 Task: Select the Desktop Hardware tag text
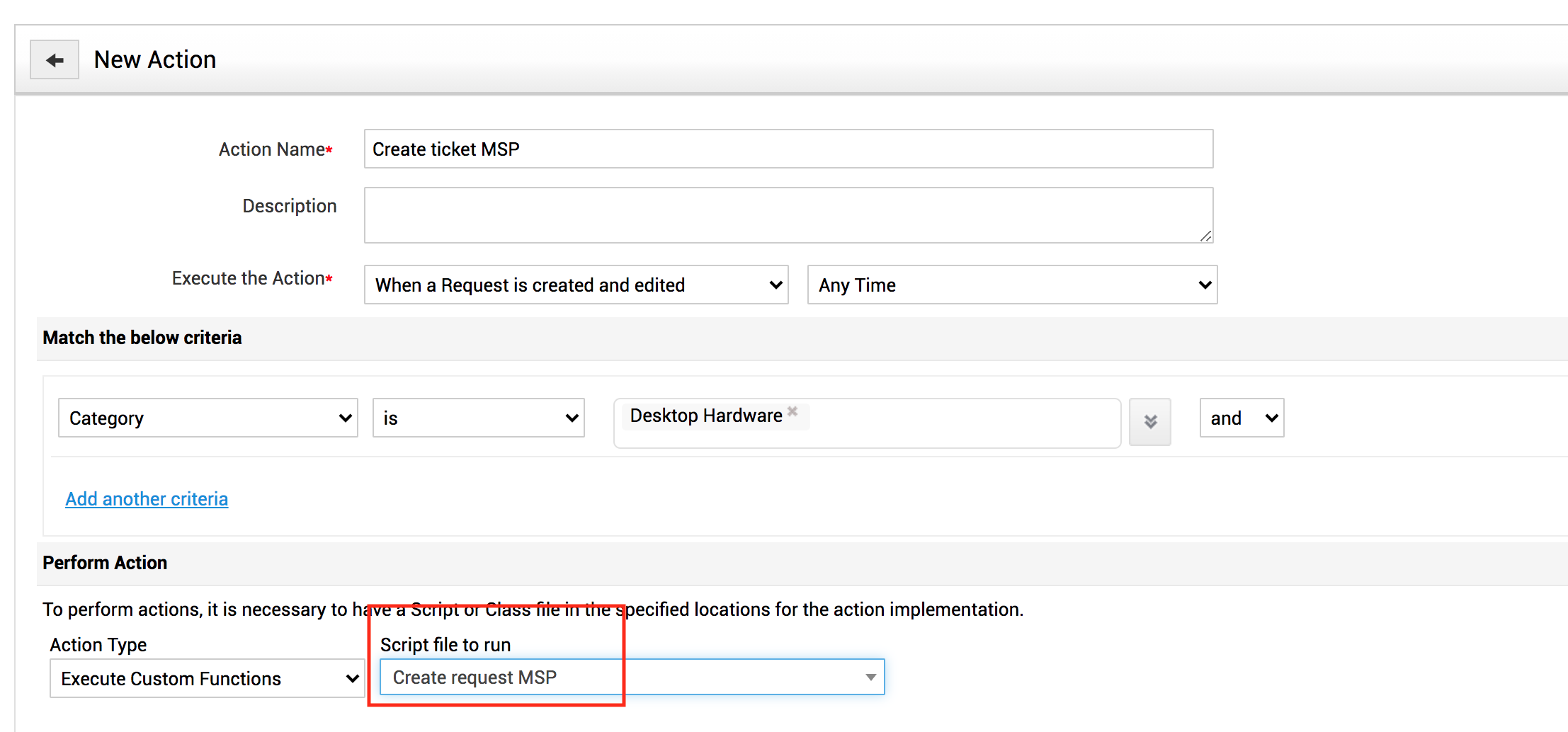point(706,416)
